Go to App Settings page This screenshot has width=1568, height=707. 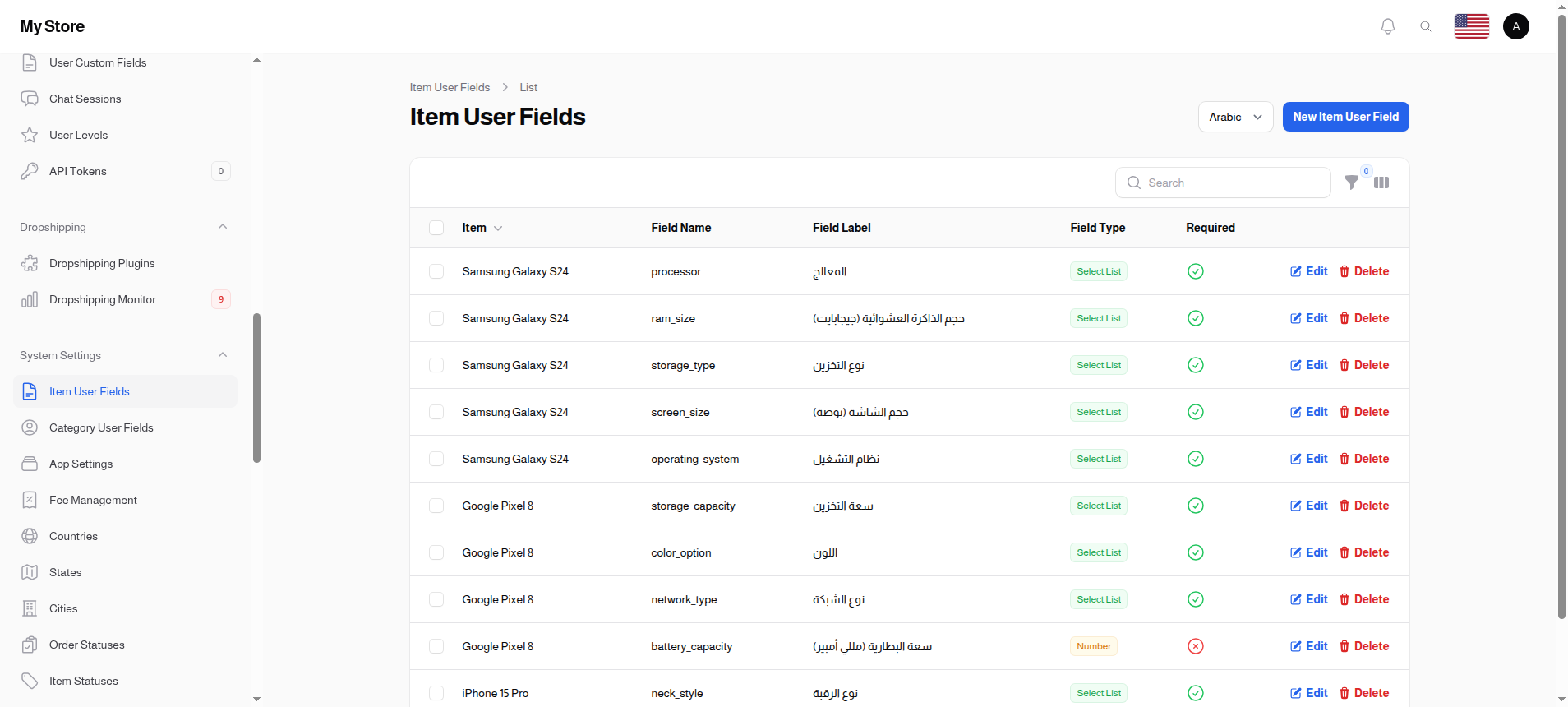tap(125, 464)
